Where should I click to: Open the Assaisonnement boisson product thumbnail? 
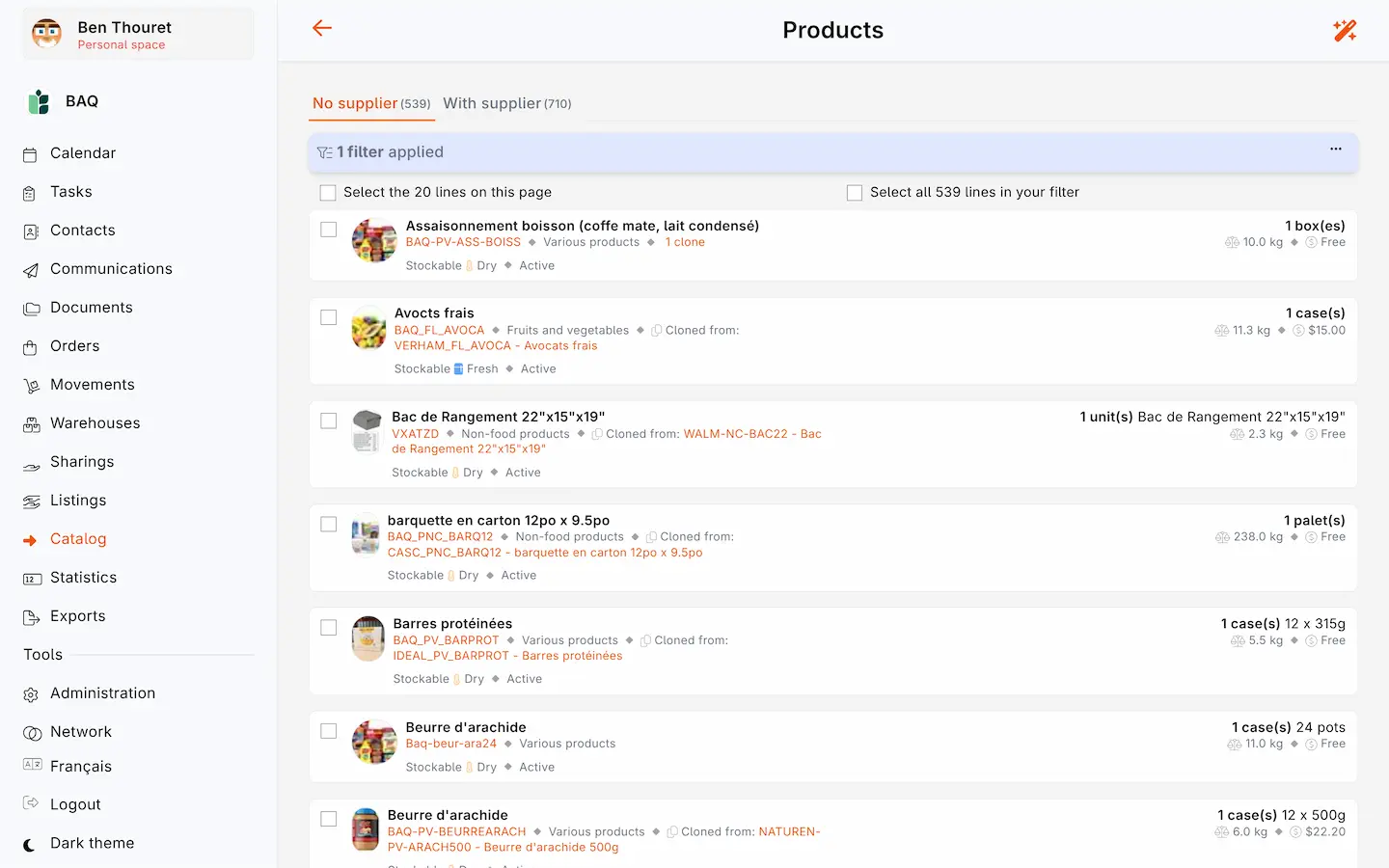point(374,241)
